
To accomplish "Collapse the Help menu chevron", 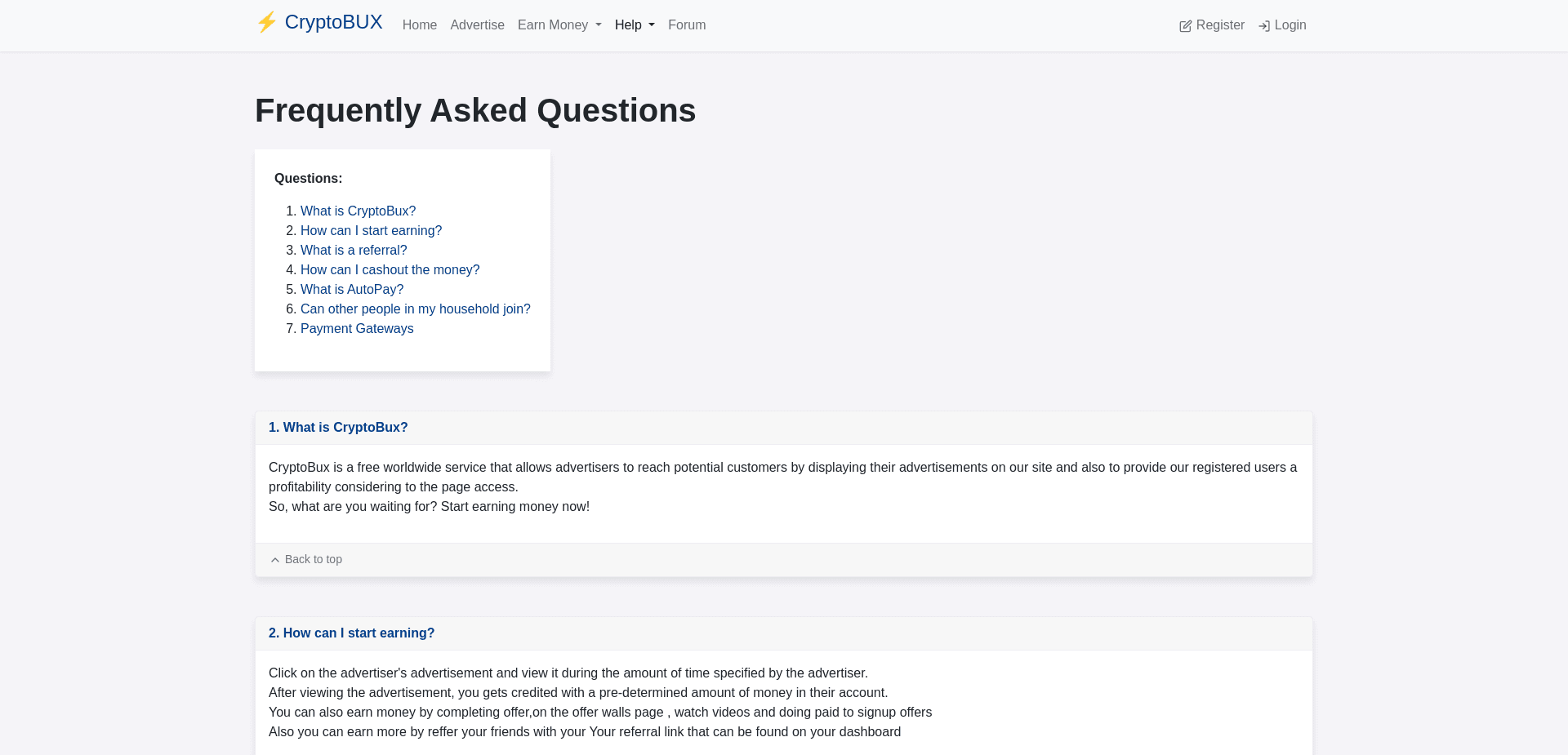I will coord(650,25).
